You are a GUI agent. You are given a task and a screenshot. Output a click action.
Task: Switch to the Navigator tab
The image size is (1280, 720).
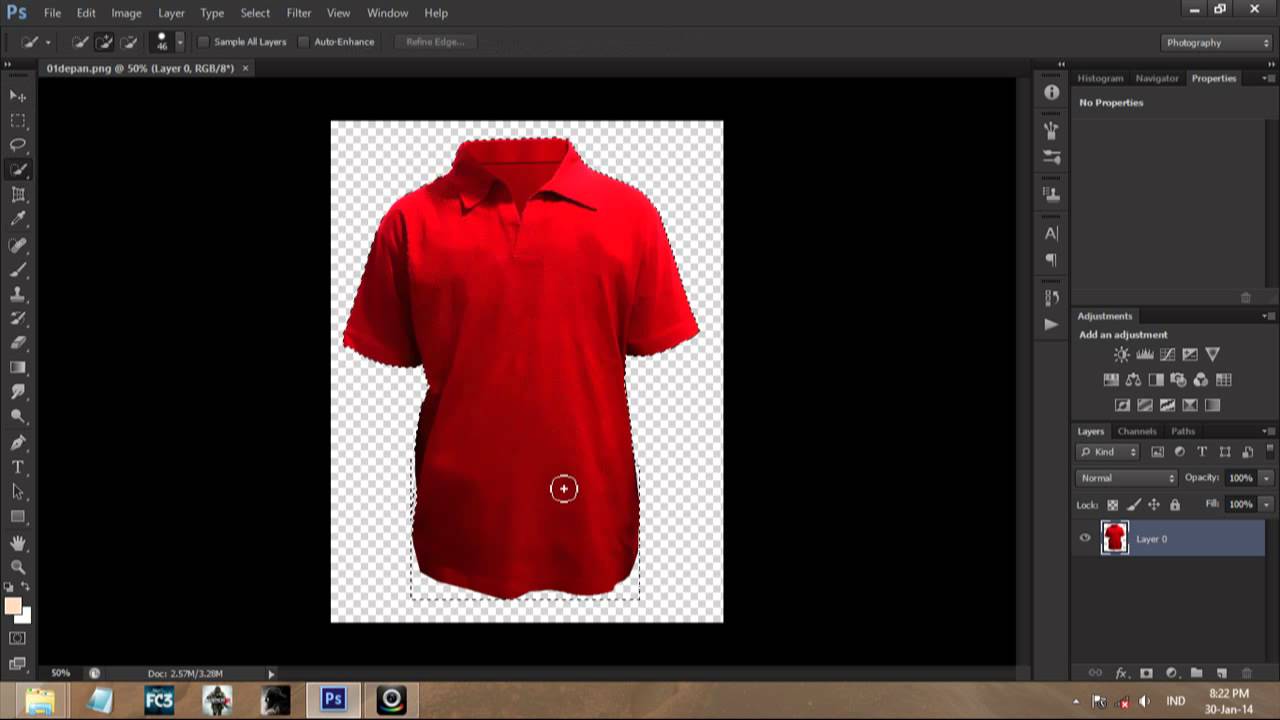[x=1157, y=78]
